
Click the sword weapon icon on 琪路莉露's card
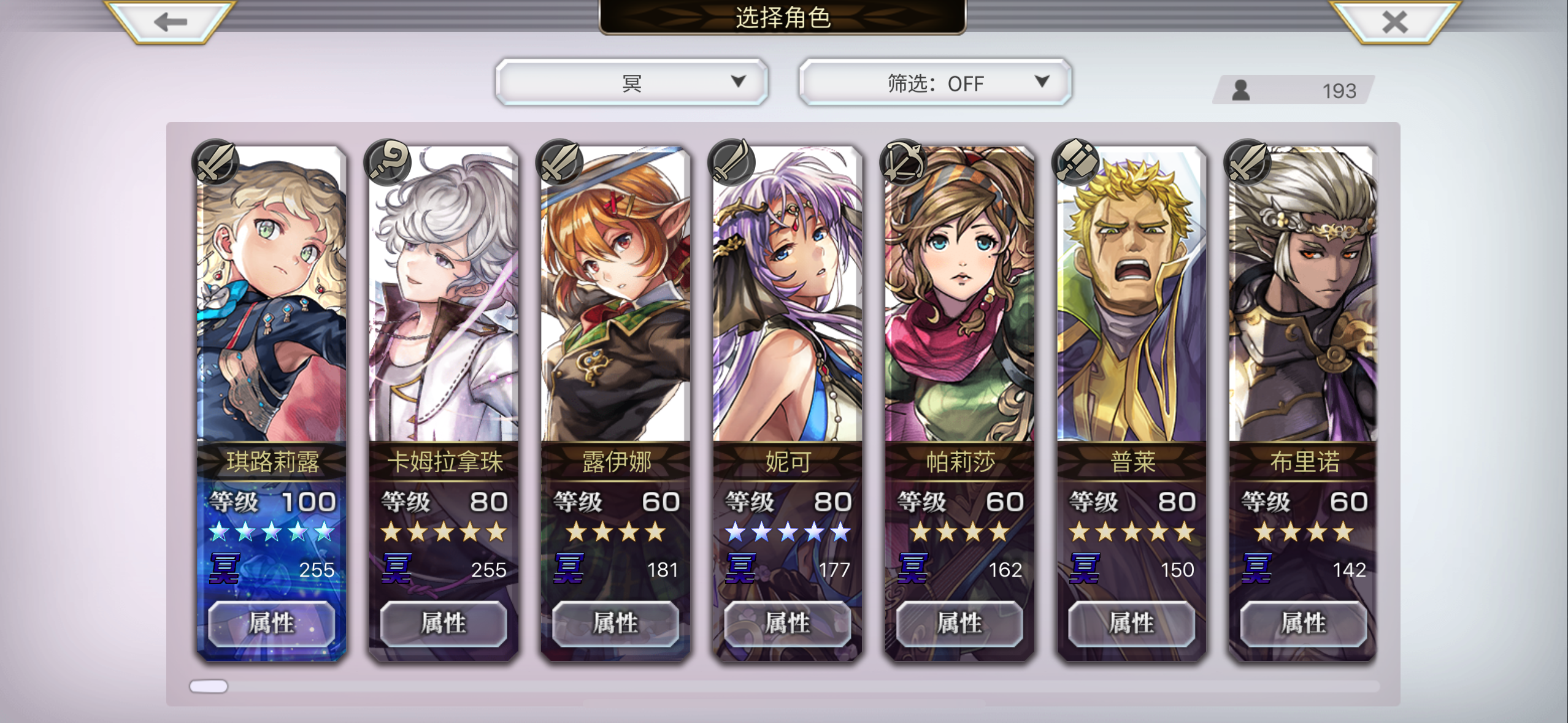tap(215, 163)
